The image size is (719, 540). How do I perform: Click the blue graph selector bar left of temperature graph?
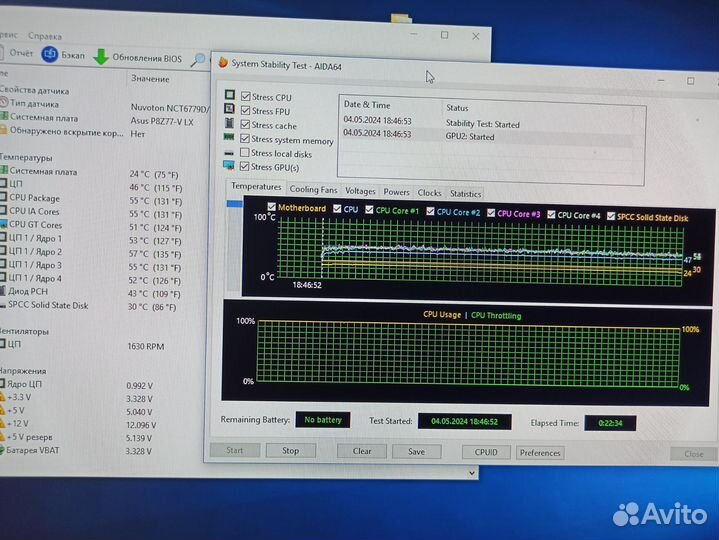click(x=234, y=204)
